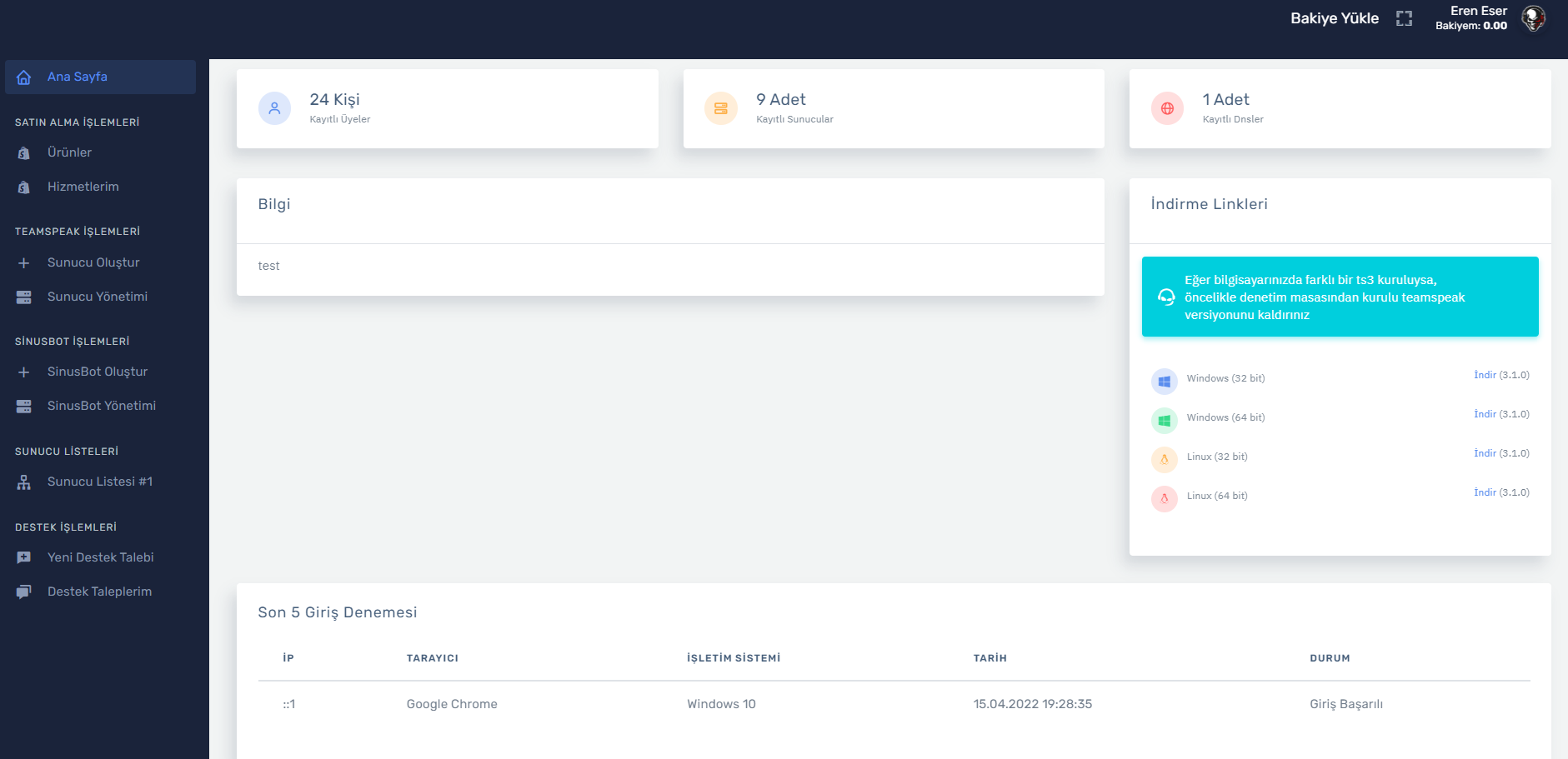The height and width of the screenshot is (759, 1568).
Task: Open Hizmetlerim page
Action: (x=83, y=187)
